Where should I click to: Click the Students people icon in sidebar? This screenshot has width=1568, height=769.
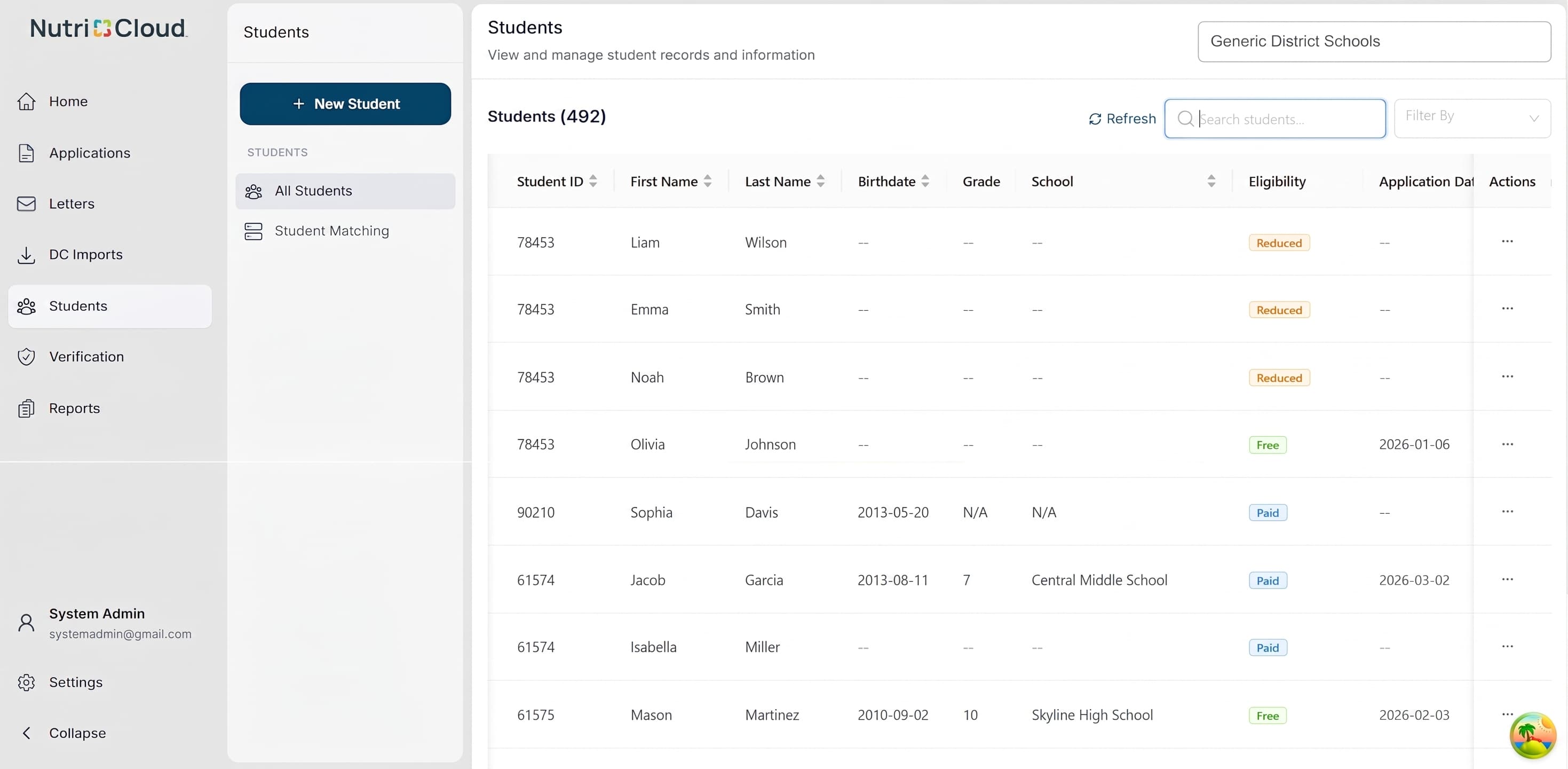click(x=26, y=305)
